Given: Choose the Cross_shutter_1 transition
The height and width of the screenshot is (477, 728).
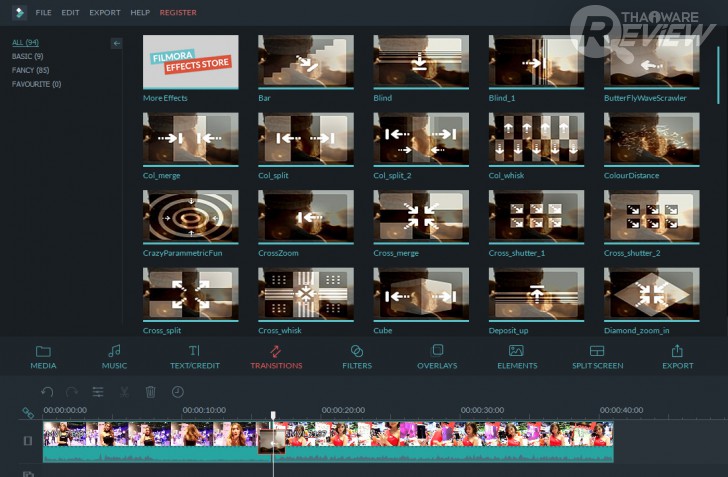Looking at the screenshot, I should tap(536, 217).
